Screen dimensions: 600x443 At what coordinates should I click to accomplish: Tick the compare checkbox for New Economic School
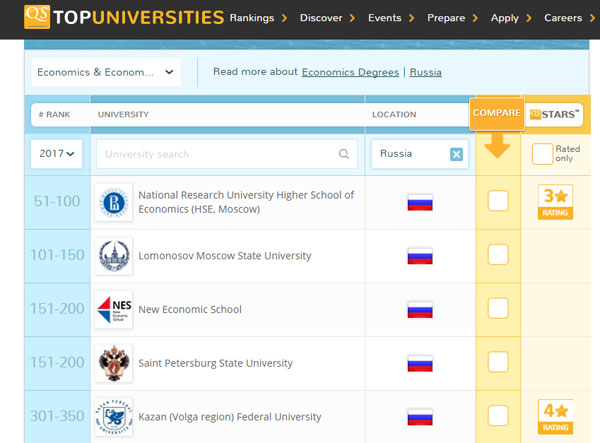click(x=498, y=308)
